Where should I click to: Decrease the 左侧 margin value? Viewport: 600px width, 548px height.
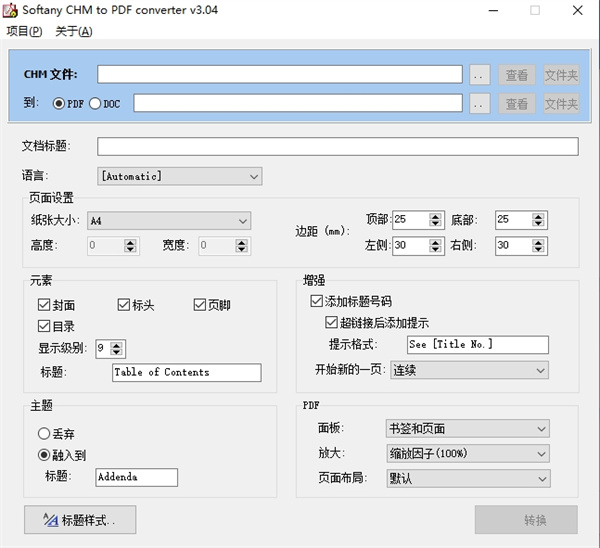[435, 250]
